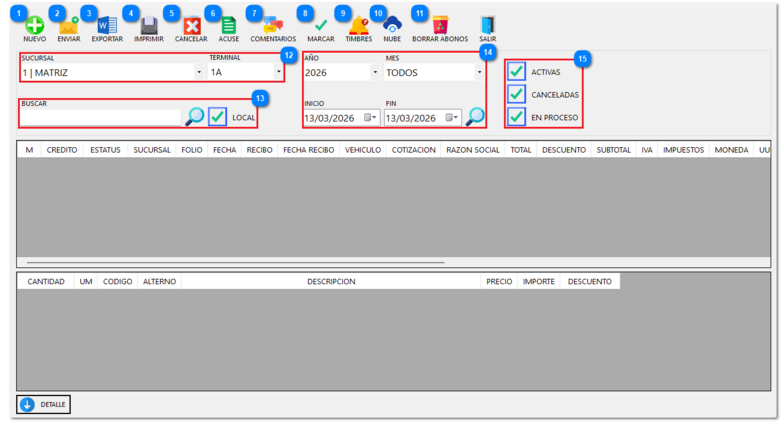This screenshot has width=782, height=423.
Task: Uncheck the CANCELADAS checkbox
Action: pyautogui.click(x=517, y=94)
